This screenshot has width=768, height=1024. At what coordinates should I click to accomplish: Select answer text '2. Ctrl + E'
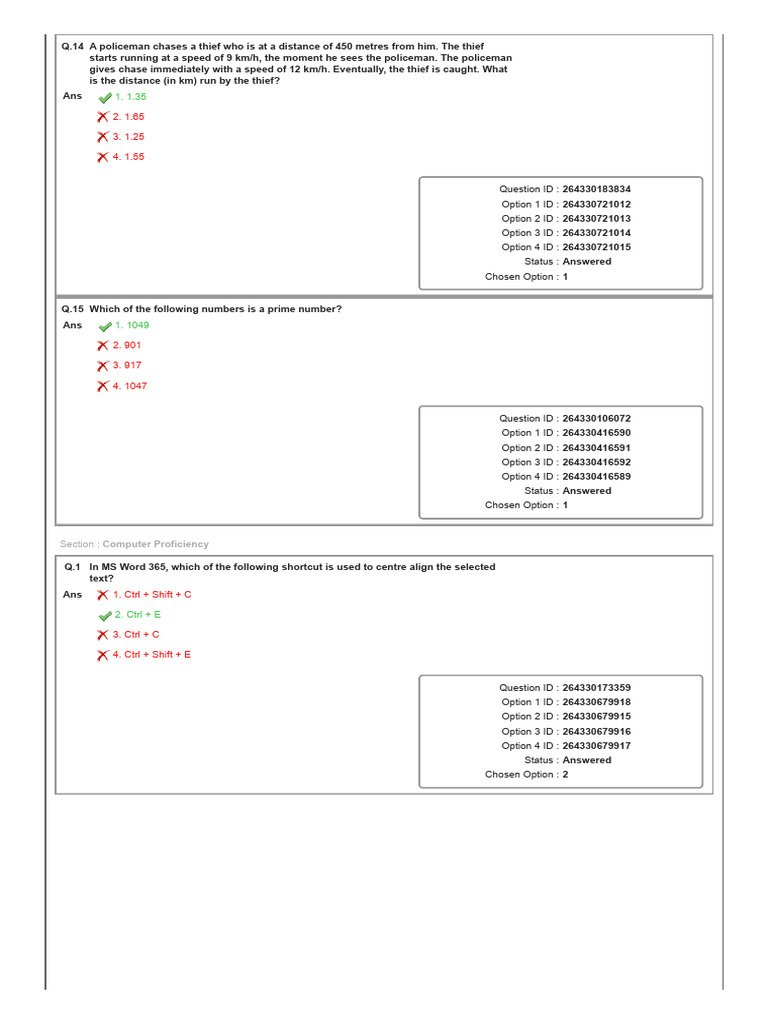coord(138,615)
